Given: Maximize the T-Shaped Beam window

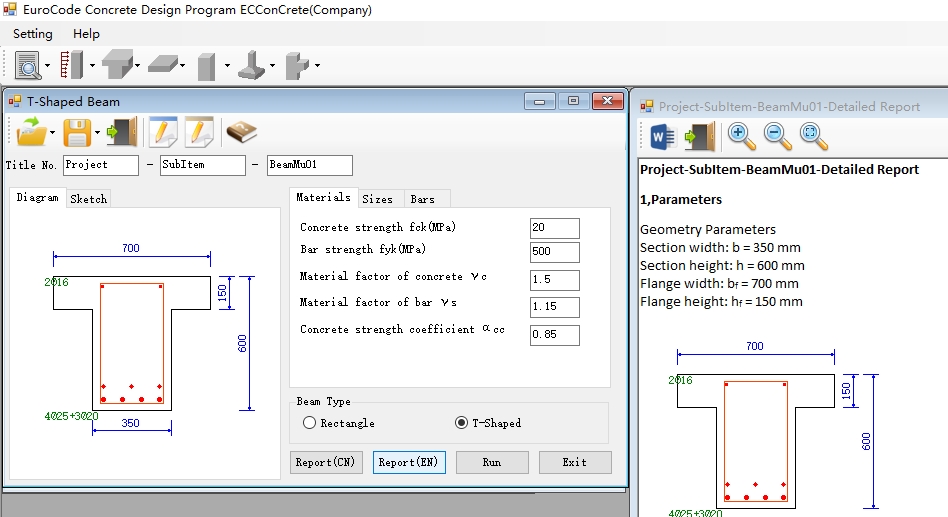Looking at the screenshot, I should [574, 101].
